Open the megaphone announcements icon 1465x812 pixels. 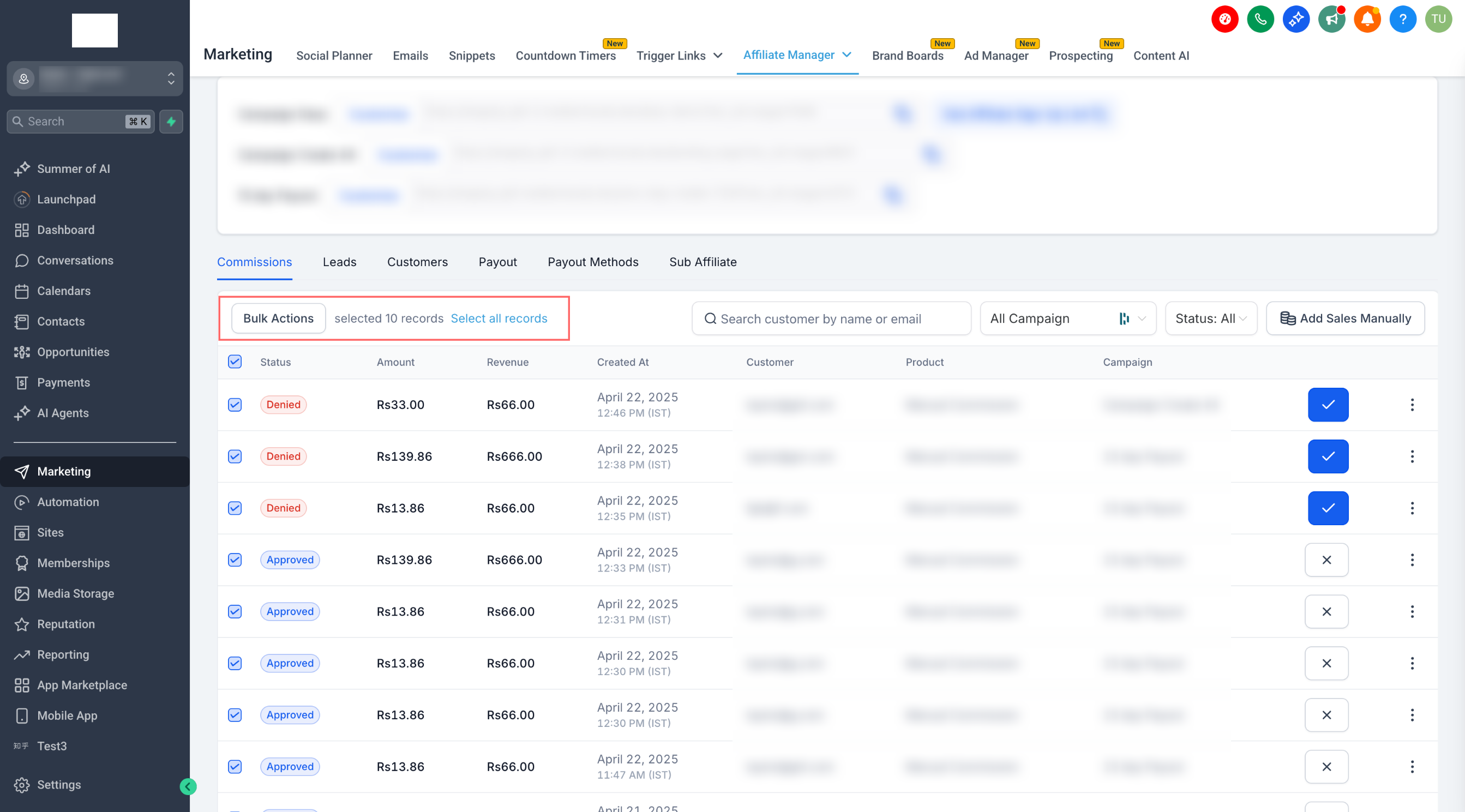point(1331,19)
